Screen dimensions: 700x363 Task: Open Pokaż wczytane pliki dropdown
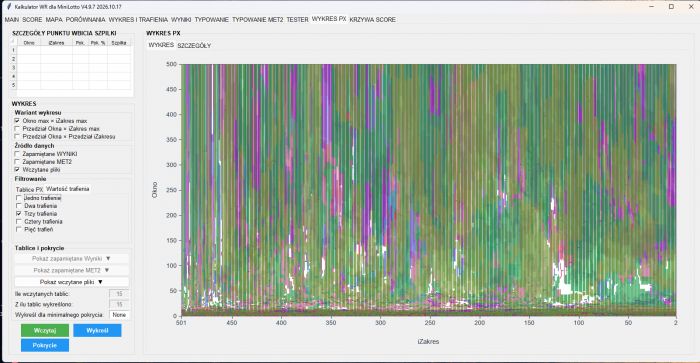(x=71, y=282)
